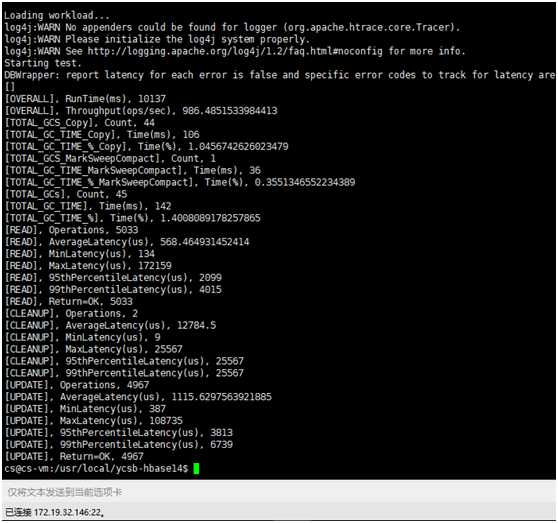
Task: Click the '[READ], 99thPercentileLatency(us), 4015' line
Action: point(113,290)
